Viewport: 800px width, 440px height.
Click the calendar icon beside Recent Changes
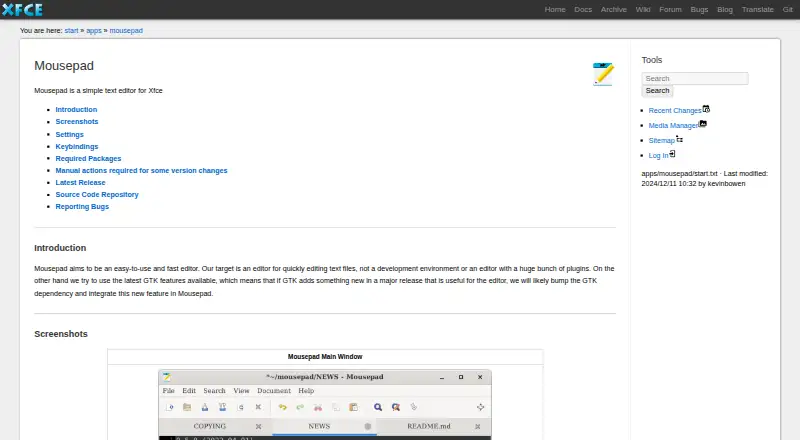click(x=706, y=109)
